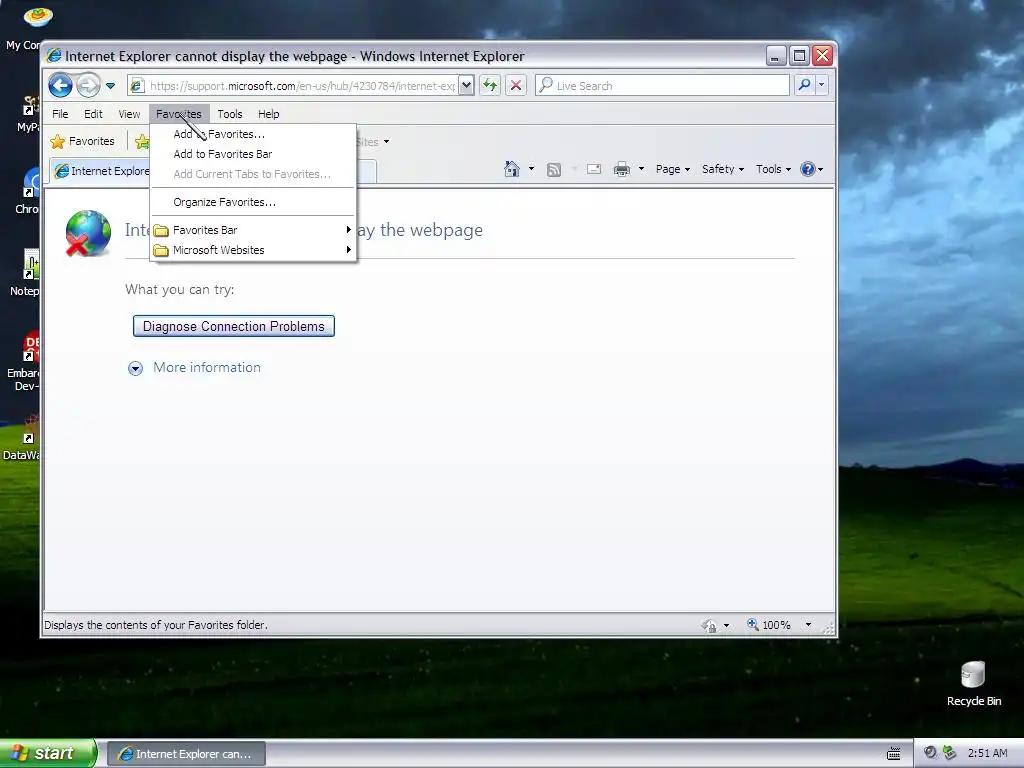Image resolution: width=1024 pixels, height=768 pixels.
Task: Open the zoom level dropdown arrow
Action: click(808, 625)
